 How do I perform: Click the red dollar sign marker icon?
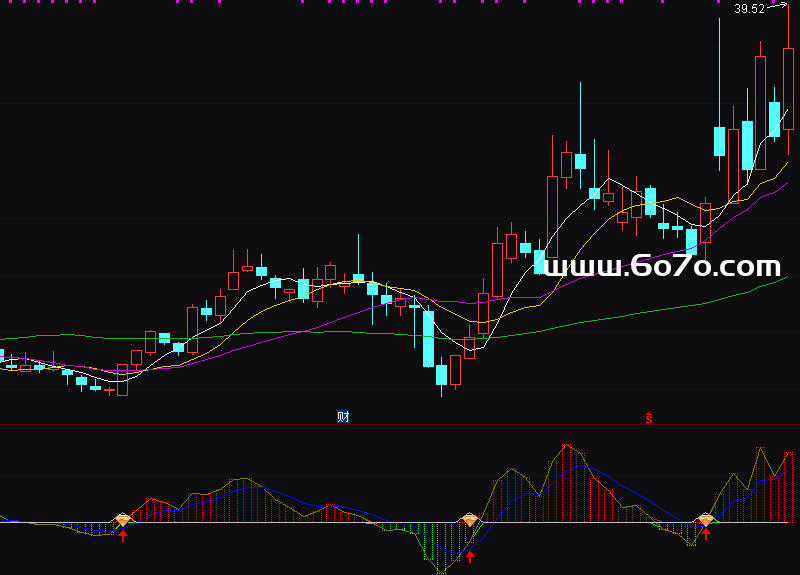648,419
